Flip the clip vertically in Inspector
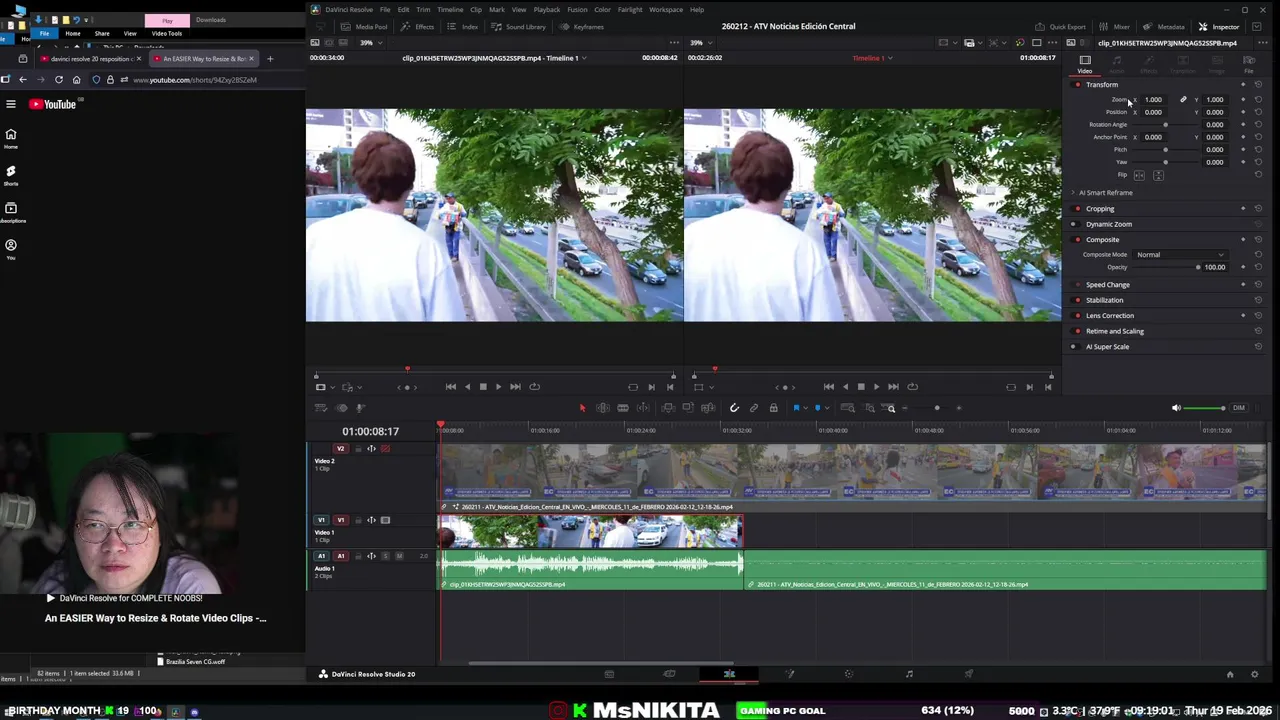 click(x=1158, y=175)
